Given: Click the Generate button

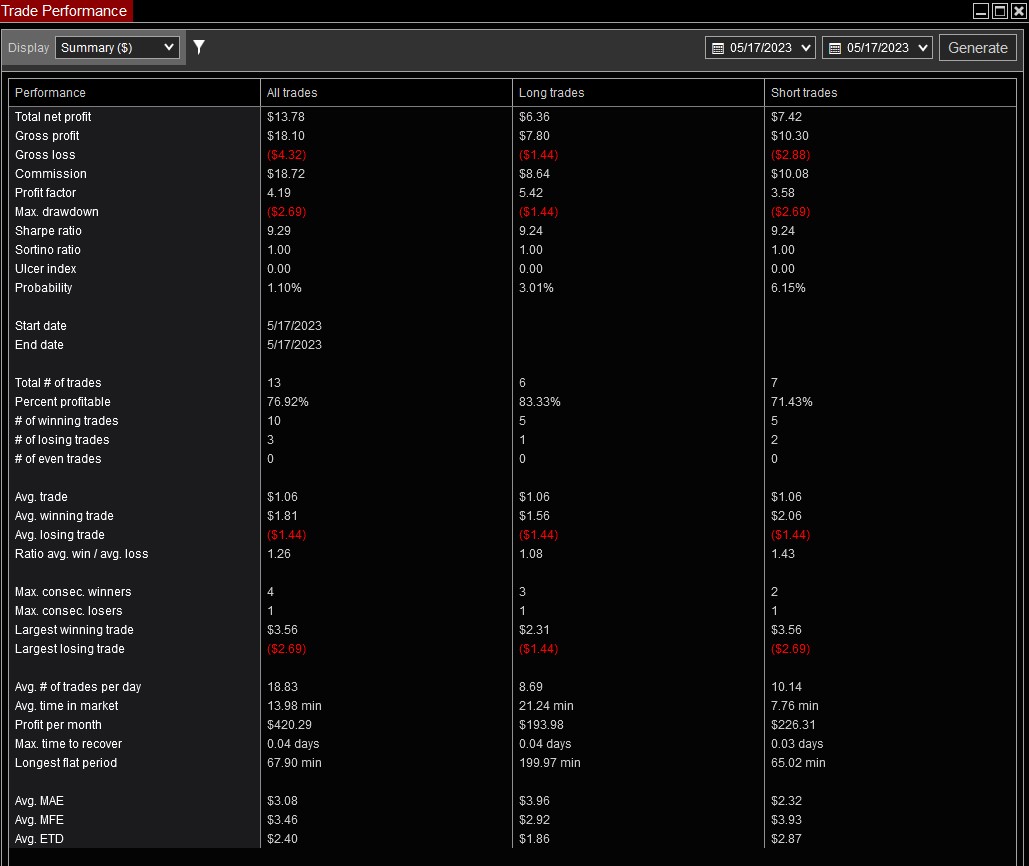Looking at the screenshot, I should (x=977, y=48).
